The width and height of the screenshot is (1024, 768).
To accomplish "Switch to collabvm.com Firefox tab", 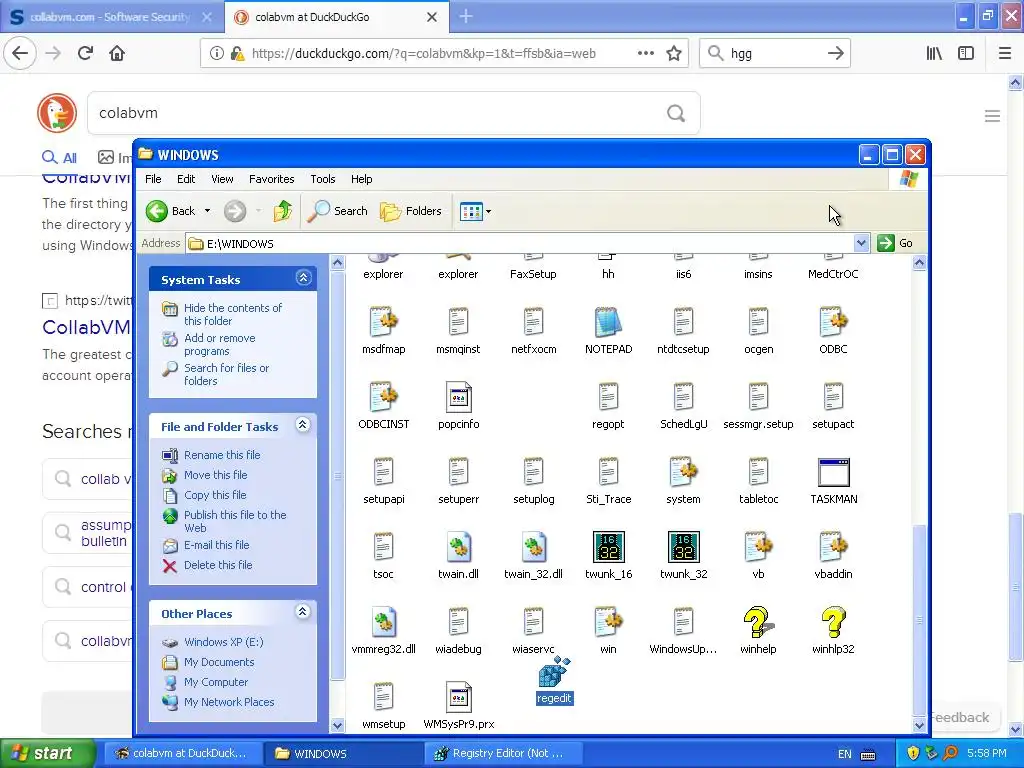I will tap(111, 17).
